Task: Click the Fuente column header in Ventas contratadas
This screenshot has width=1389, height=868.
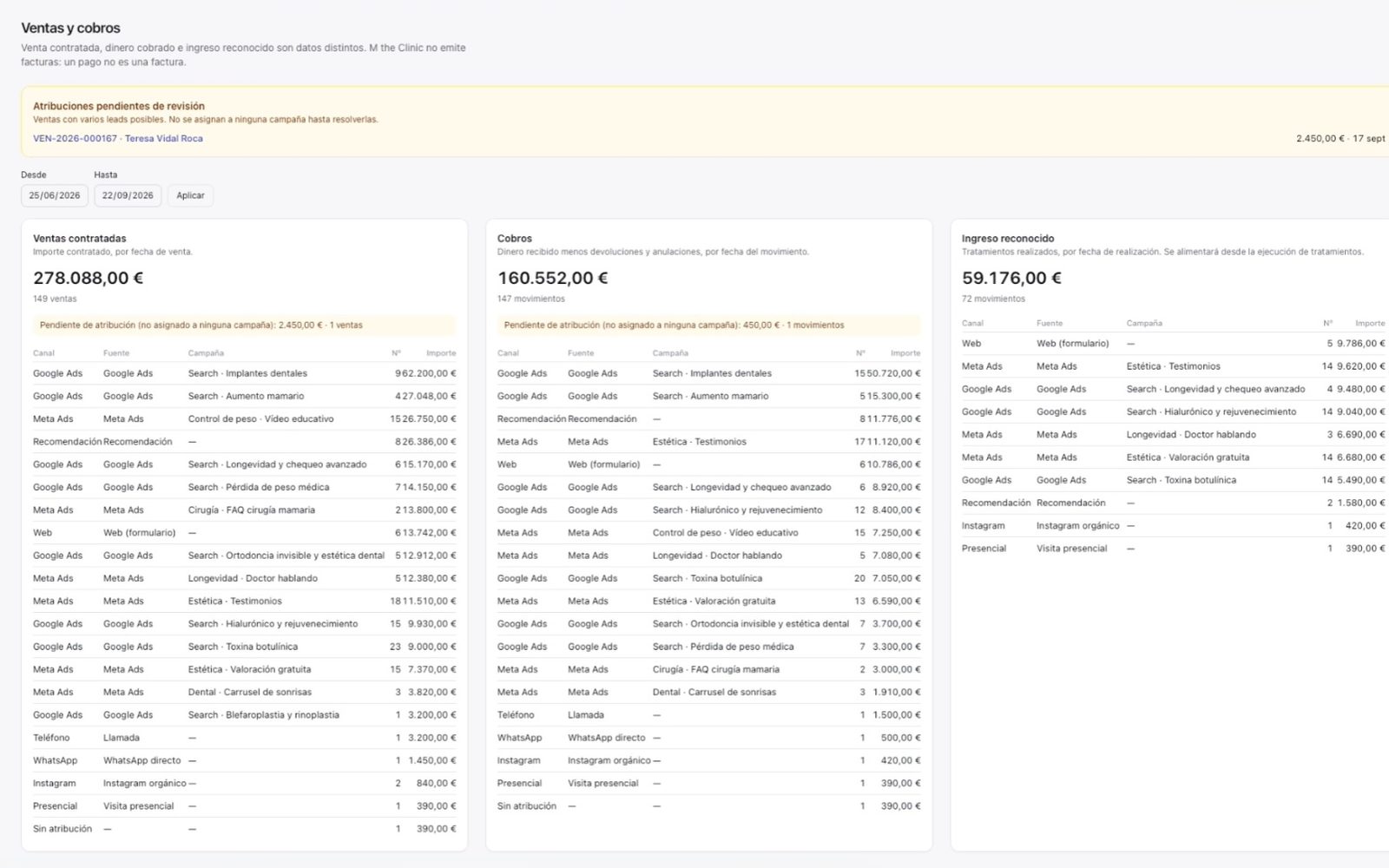Action: (116, 353)
